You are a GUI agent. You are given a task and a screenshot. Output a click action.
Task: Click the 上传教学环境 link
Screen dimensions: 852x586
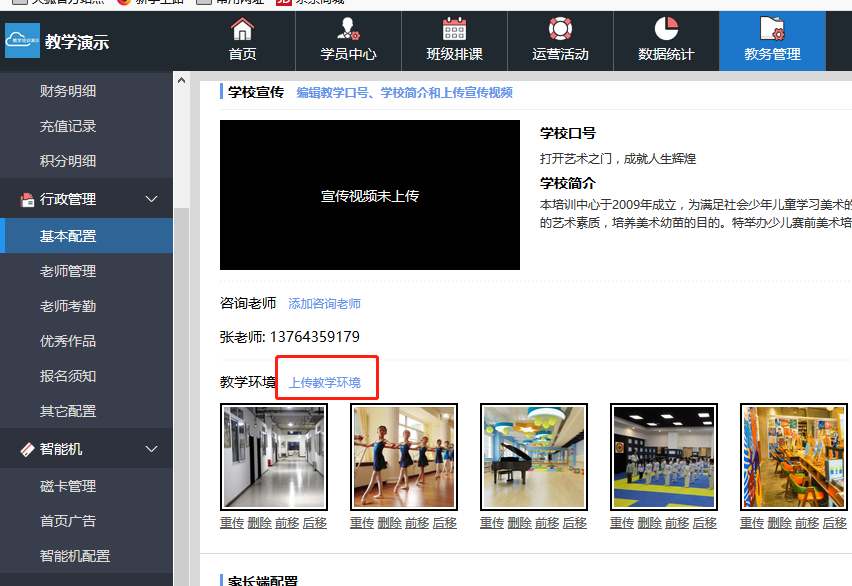coord(325,383)
